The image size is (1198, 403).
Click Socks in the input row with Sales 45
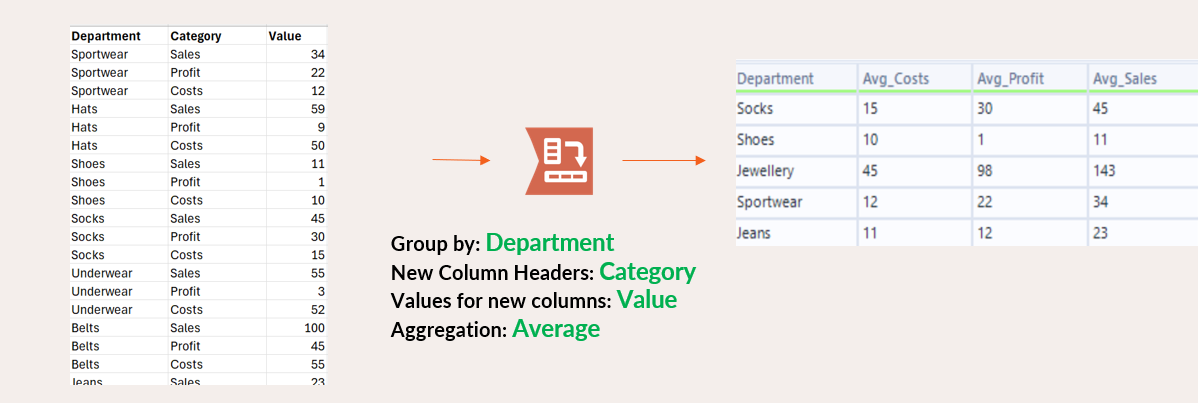[x=87, y=219]
